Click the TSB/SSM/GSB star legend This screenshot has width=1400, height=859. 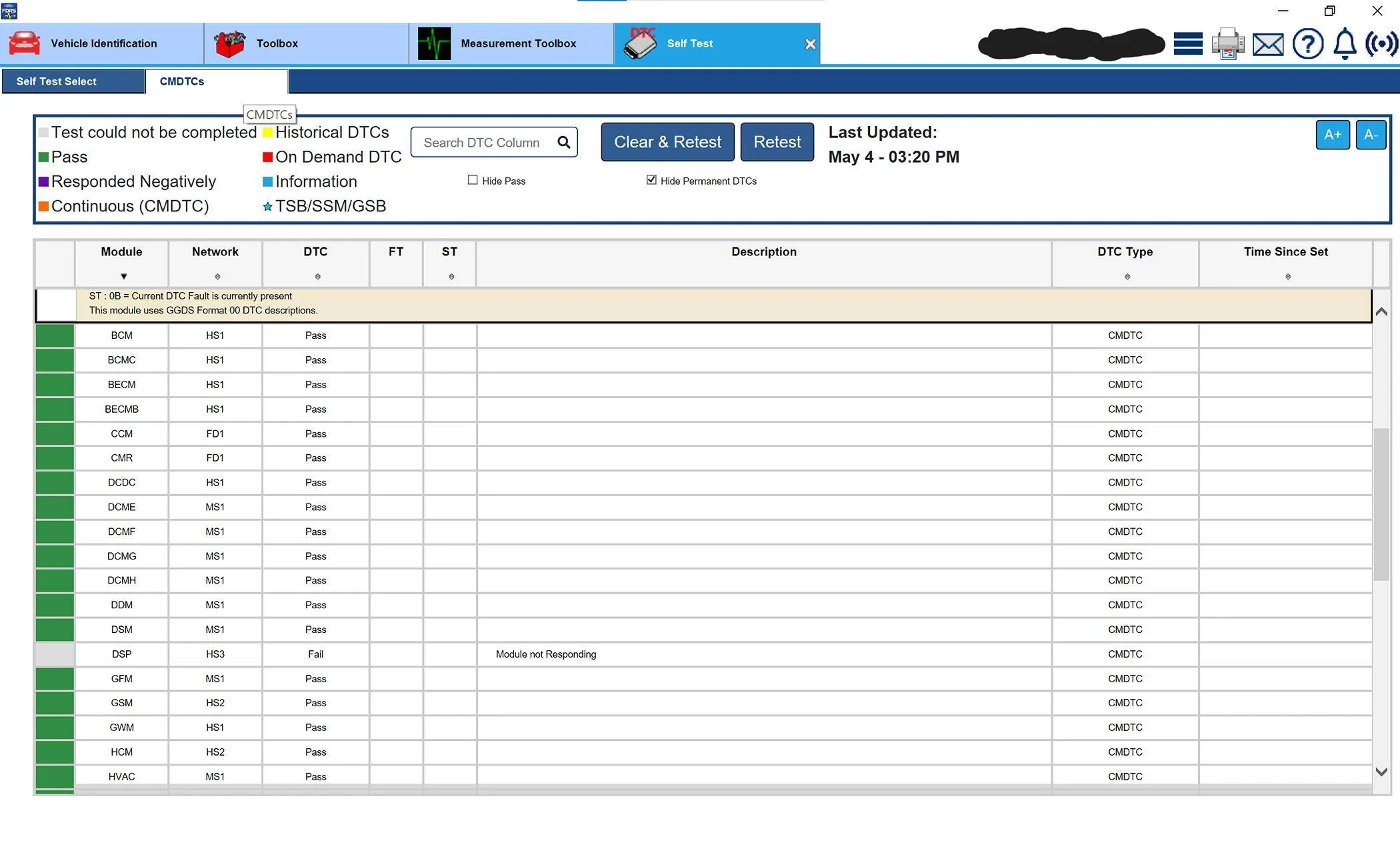tap(325, 206)
